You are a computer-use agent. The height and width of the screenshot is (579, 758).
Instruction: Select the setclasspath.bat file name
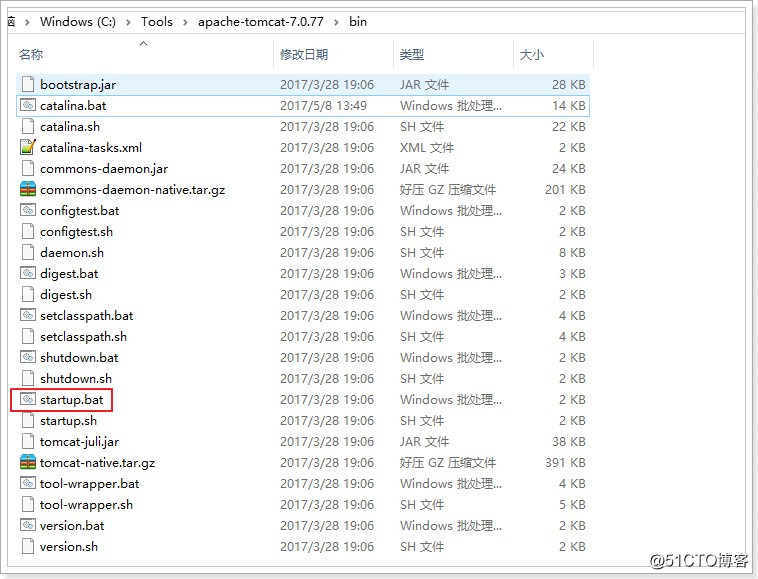(x=87, y=316)
